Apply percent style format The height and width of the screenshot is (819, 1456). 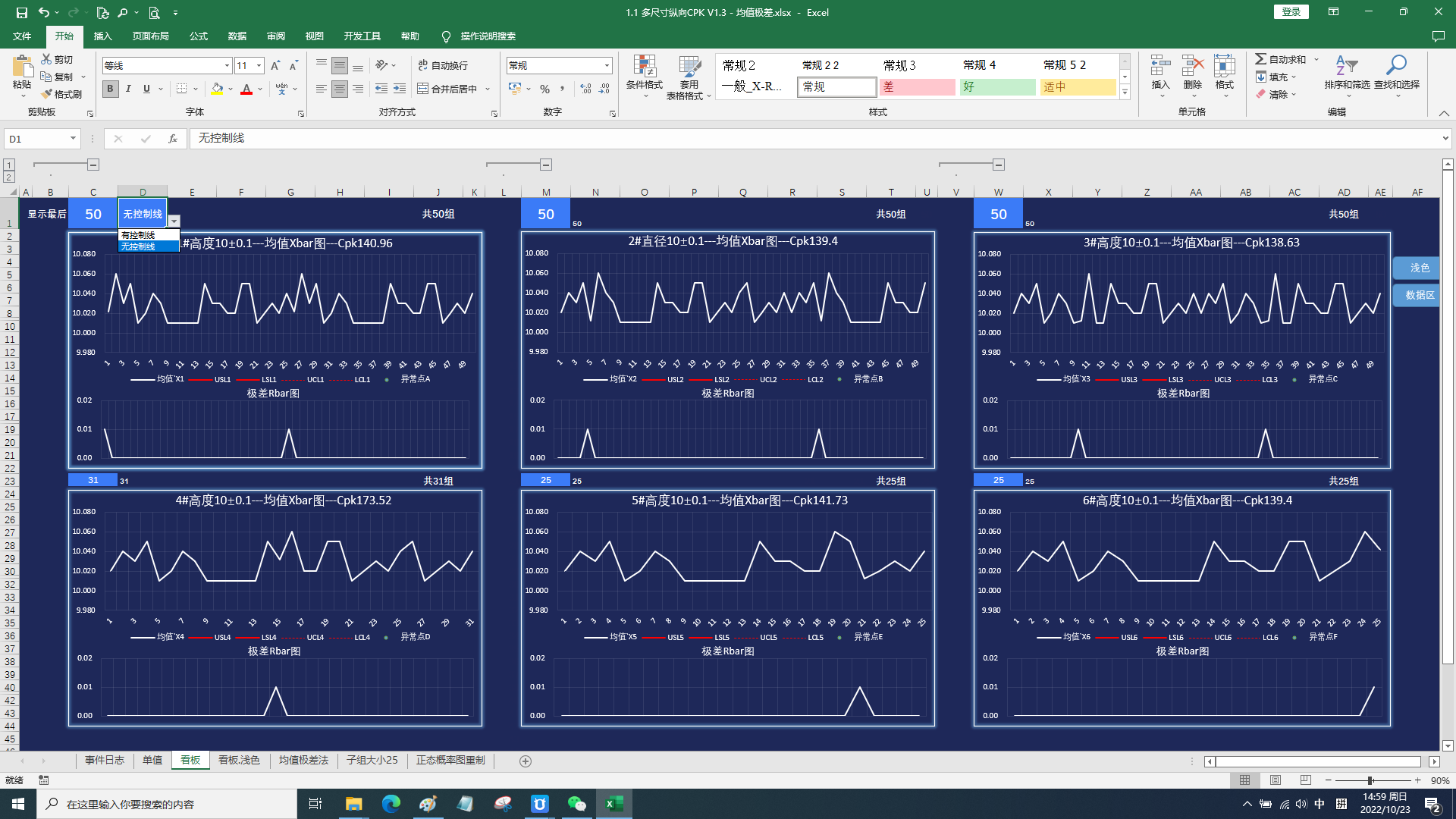[544, 89]
